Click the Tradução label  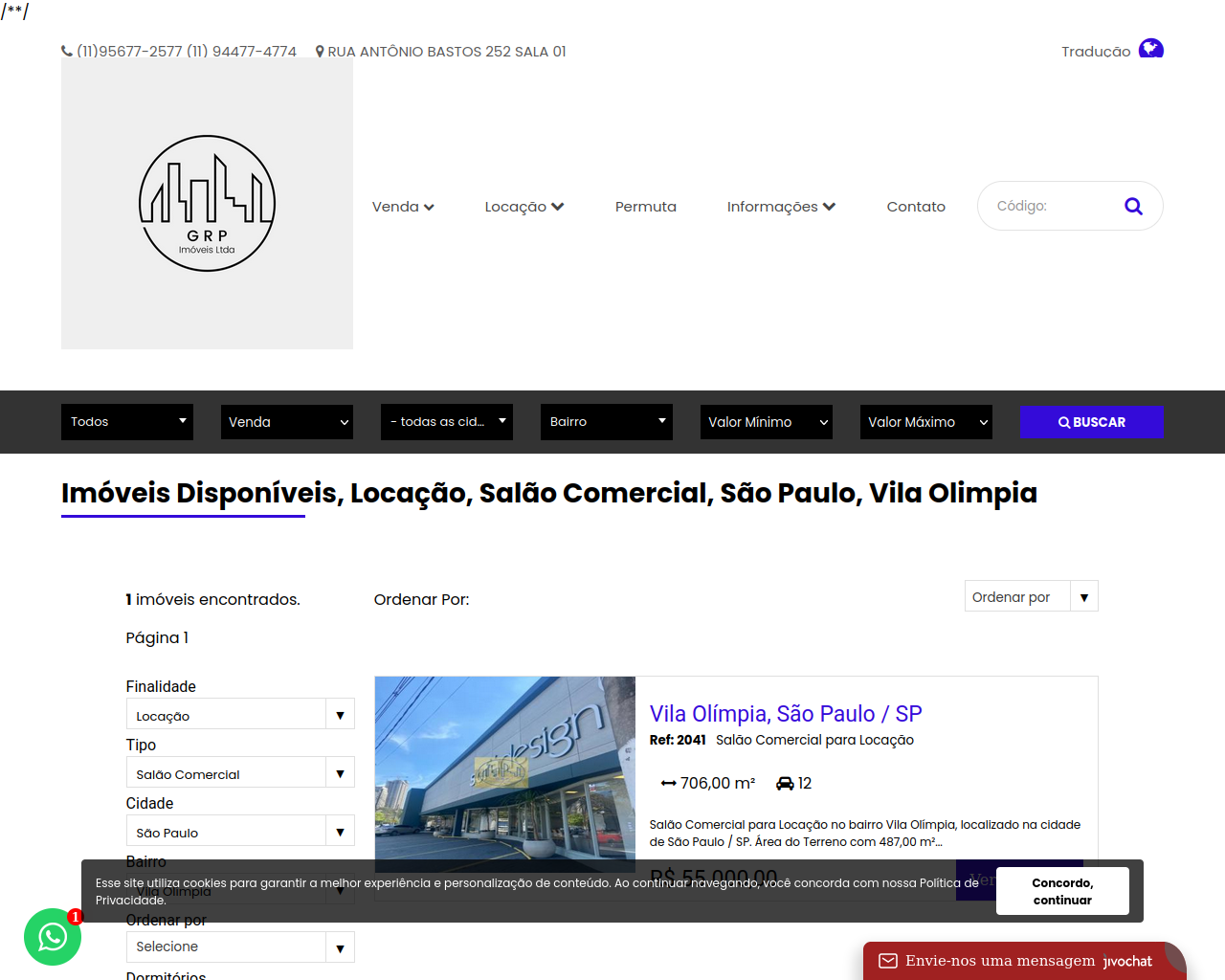1096,52
